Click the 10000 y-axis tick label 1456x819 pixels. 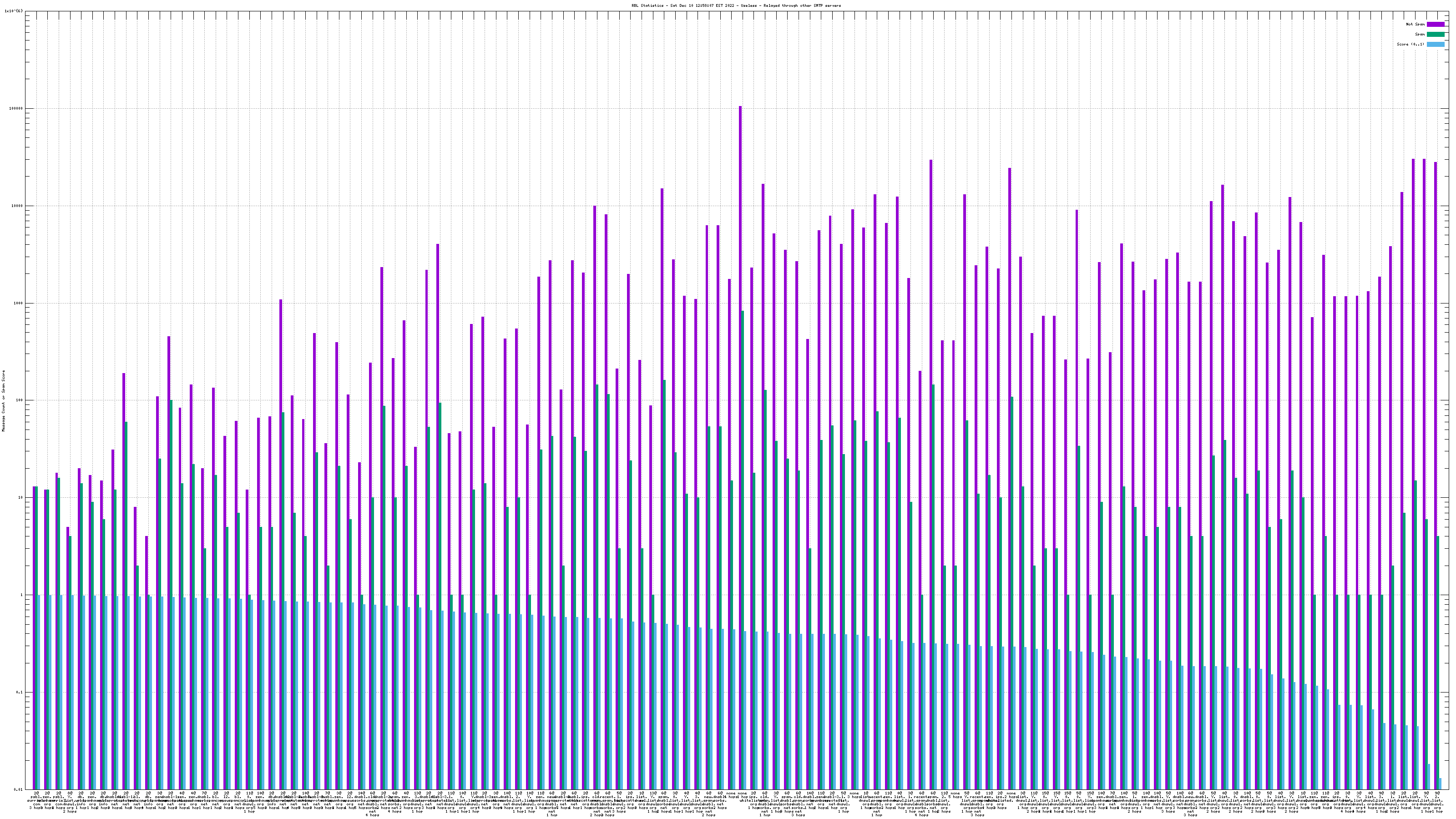coord(17,206)
